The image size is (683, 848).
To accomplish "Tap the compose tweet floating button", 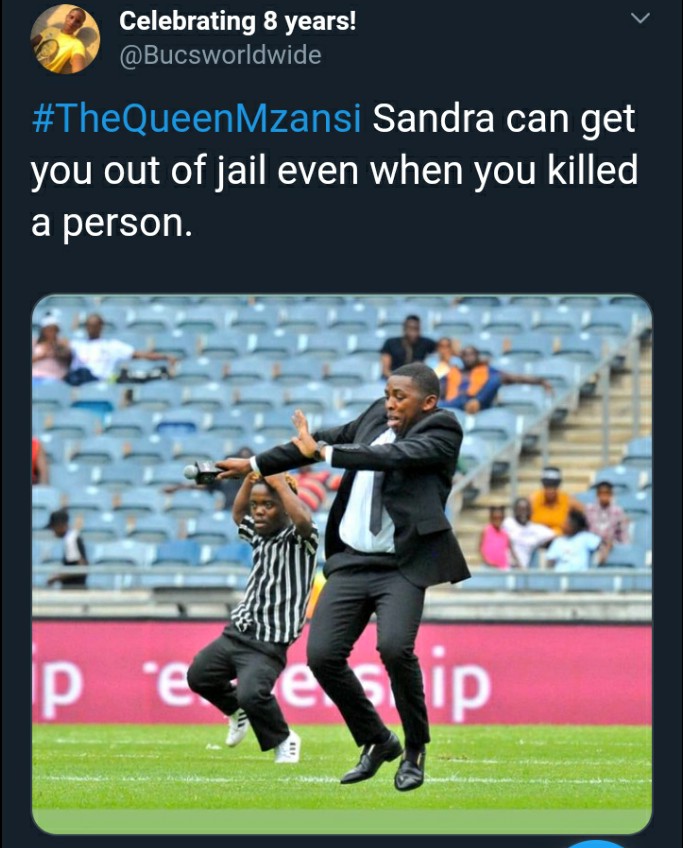I will coord(598,844).
